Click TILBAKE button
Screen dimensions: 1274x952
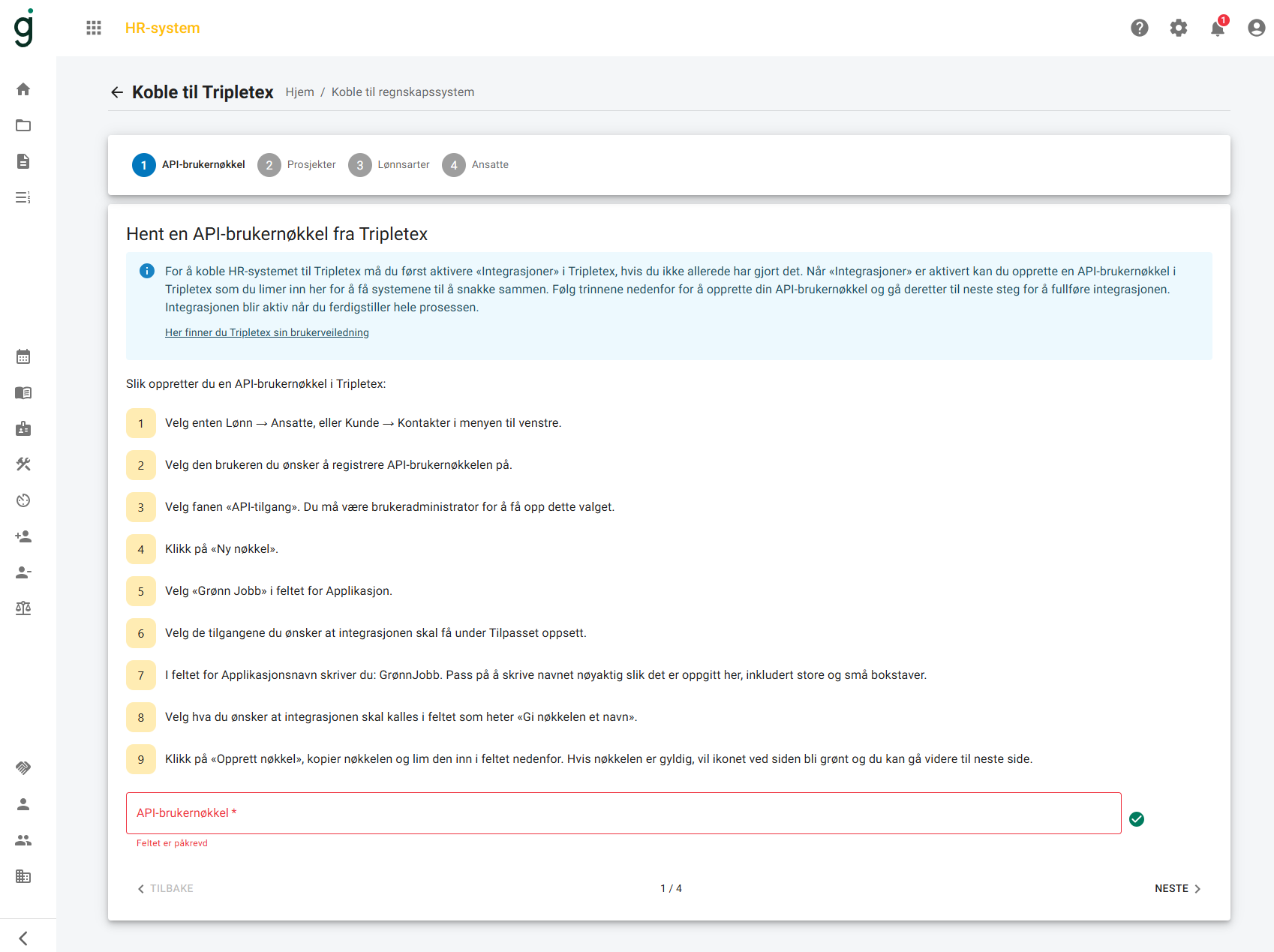pyautogui.click(x=165, y=888)
